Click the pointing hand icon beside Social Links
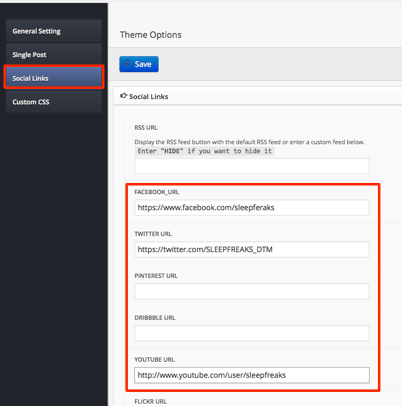Image resolution: width=402 pixels, height=406 pixels. pos(123,96)
